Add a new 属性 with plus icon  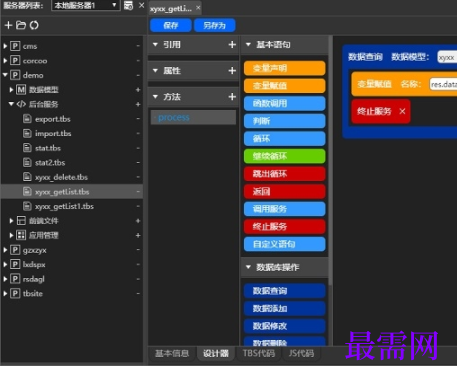tap(232, 71)
